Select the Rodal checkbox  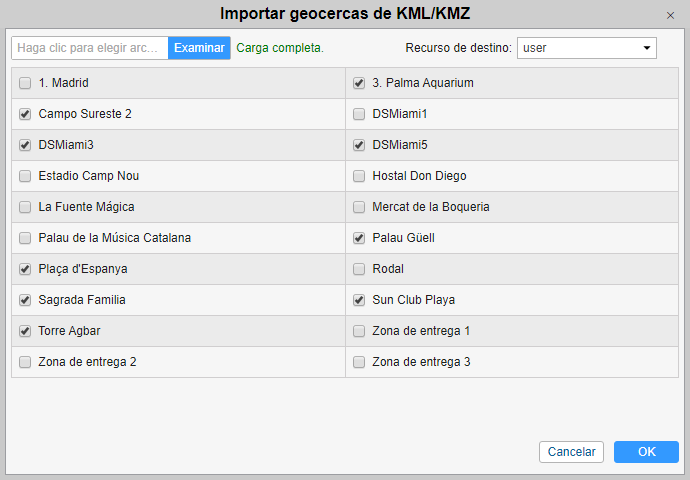point(359,270)
